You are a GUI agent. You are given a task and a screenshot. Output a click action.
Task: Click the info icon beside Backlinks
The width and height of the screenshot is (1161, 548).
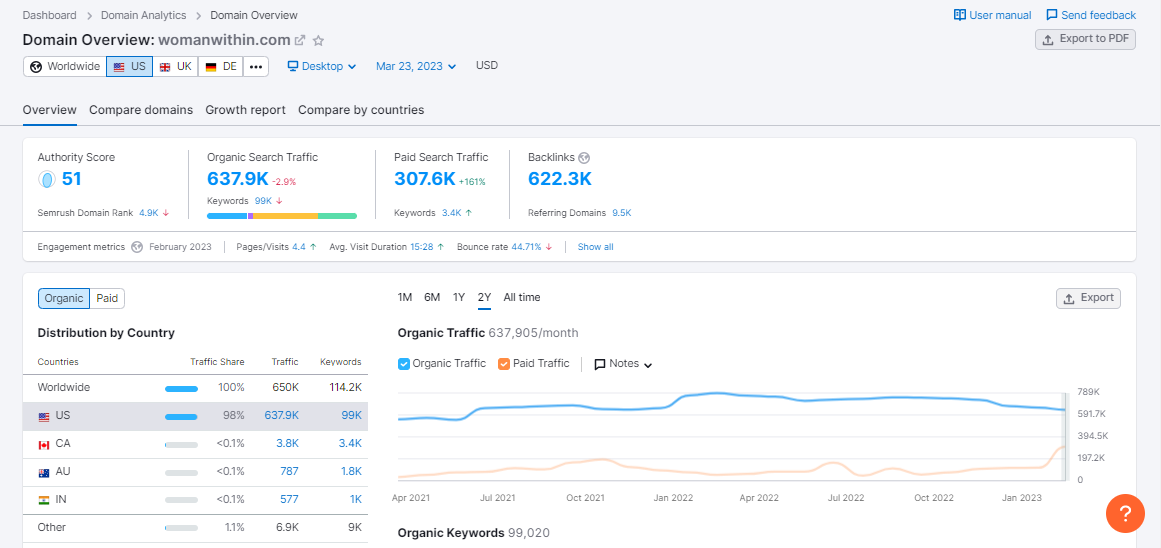[x=584, y=157]
